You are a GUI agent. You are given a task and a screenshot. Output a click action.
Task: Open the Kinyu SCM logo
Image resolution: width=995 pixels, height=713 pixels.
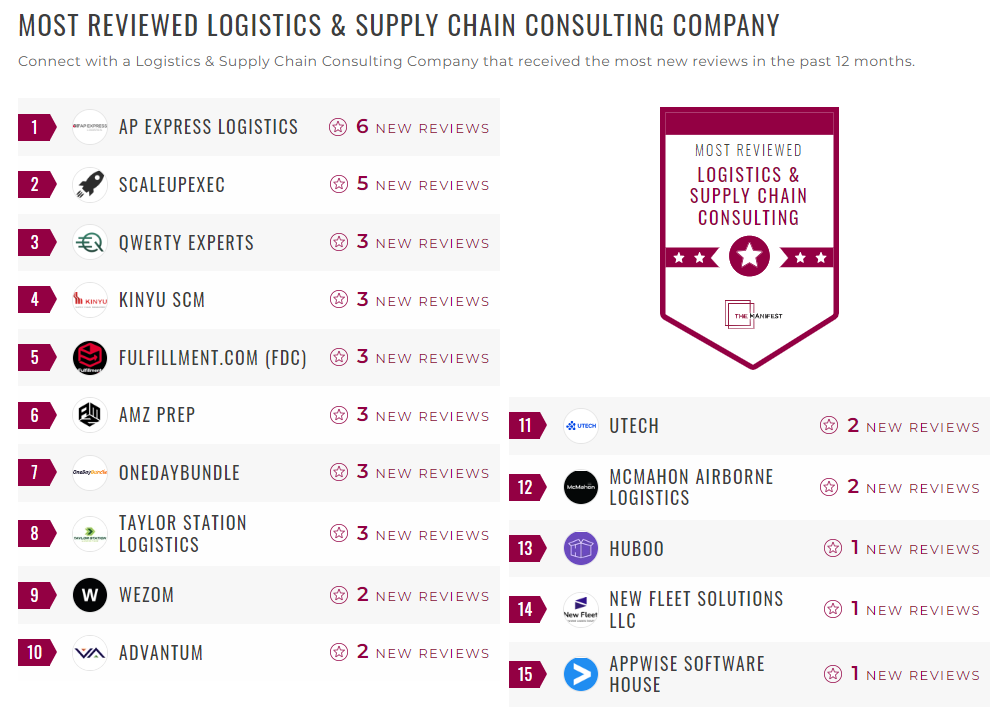point(89,300)
